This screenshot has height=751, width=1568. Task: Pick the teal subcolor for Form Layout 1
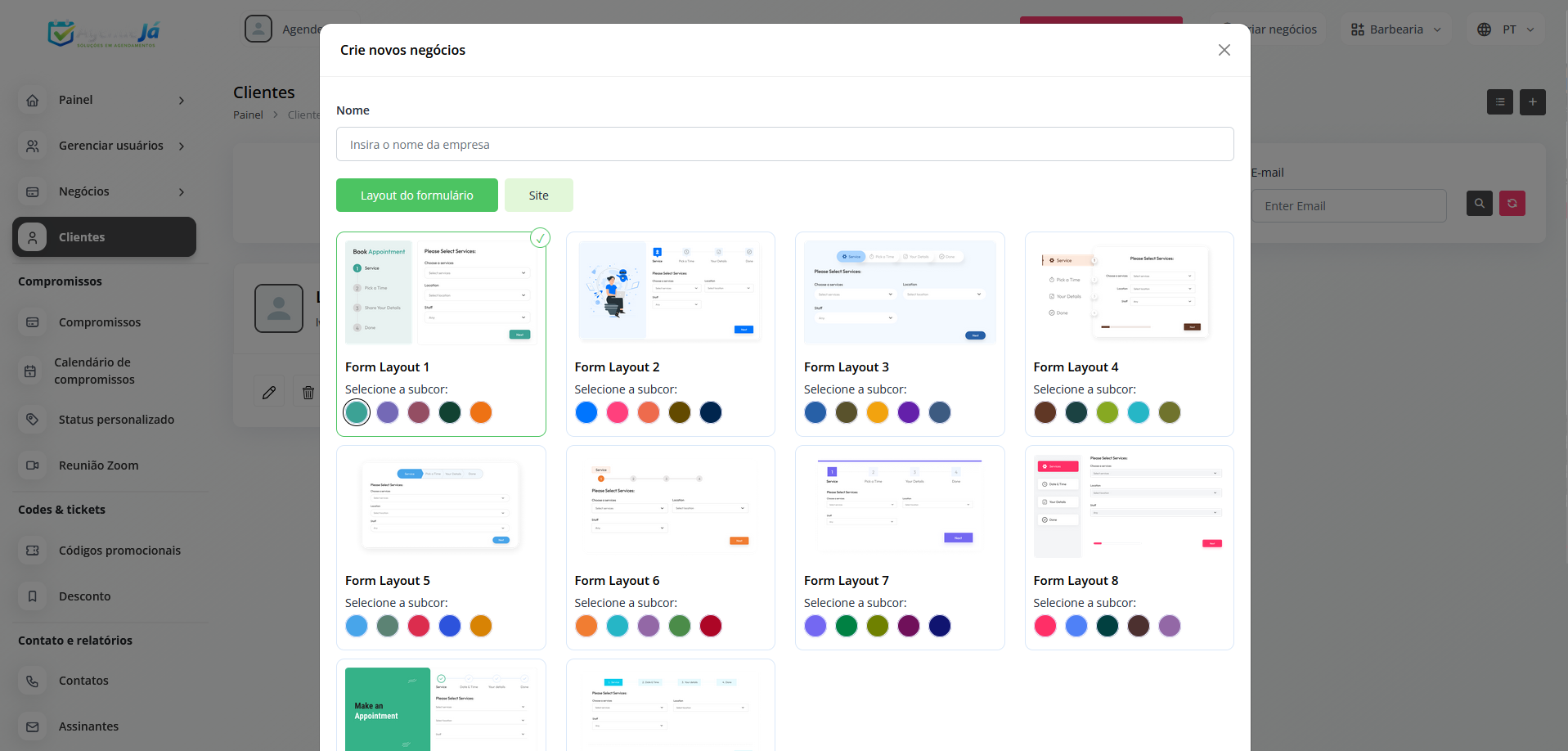pos(357,412)
